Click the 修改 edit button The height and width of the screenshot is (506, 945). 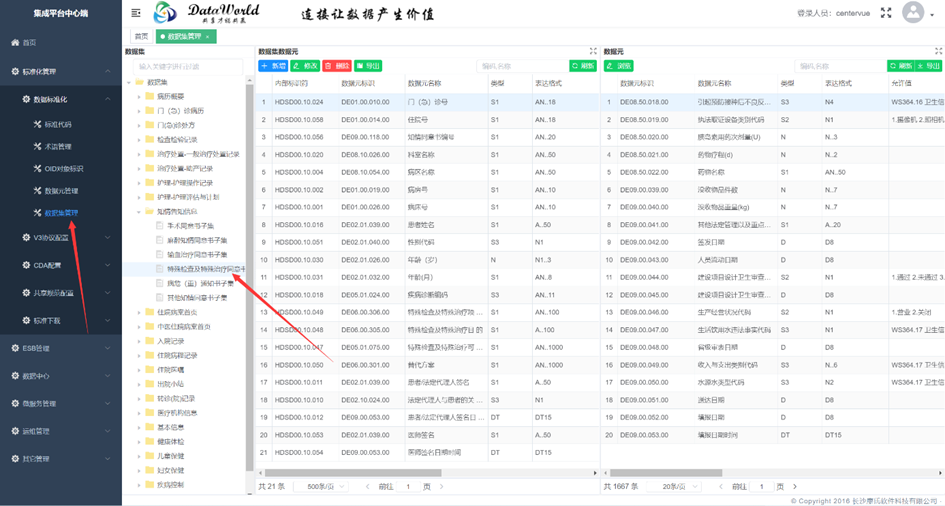[x=305, y=66]
